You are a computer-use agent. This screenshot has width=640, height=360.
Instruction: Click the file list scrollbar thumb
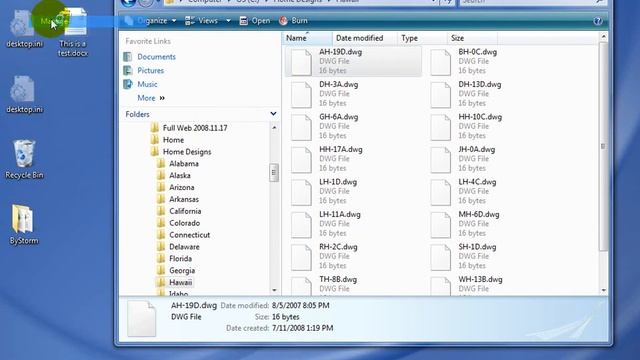click(x=603, y=146)
